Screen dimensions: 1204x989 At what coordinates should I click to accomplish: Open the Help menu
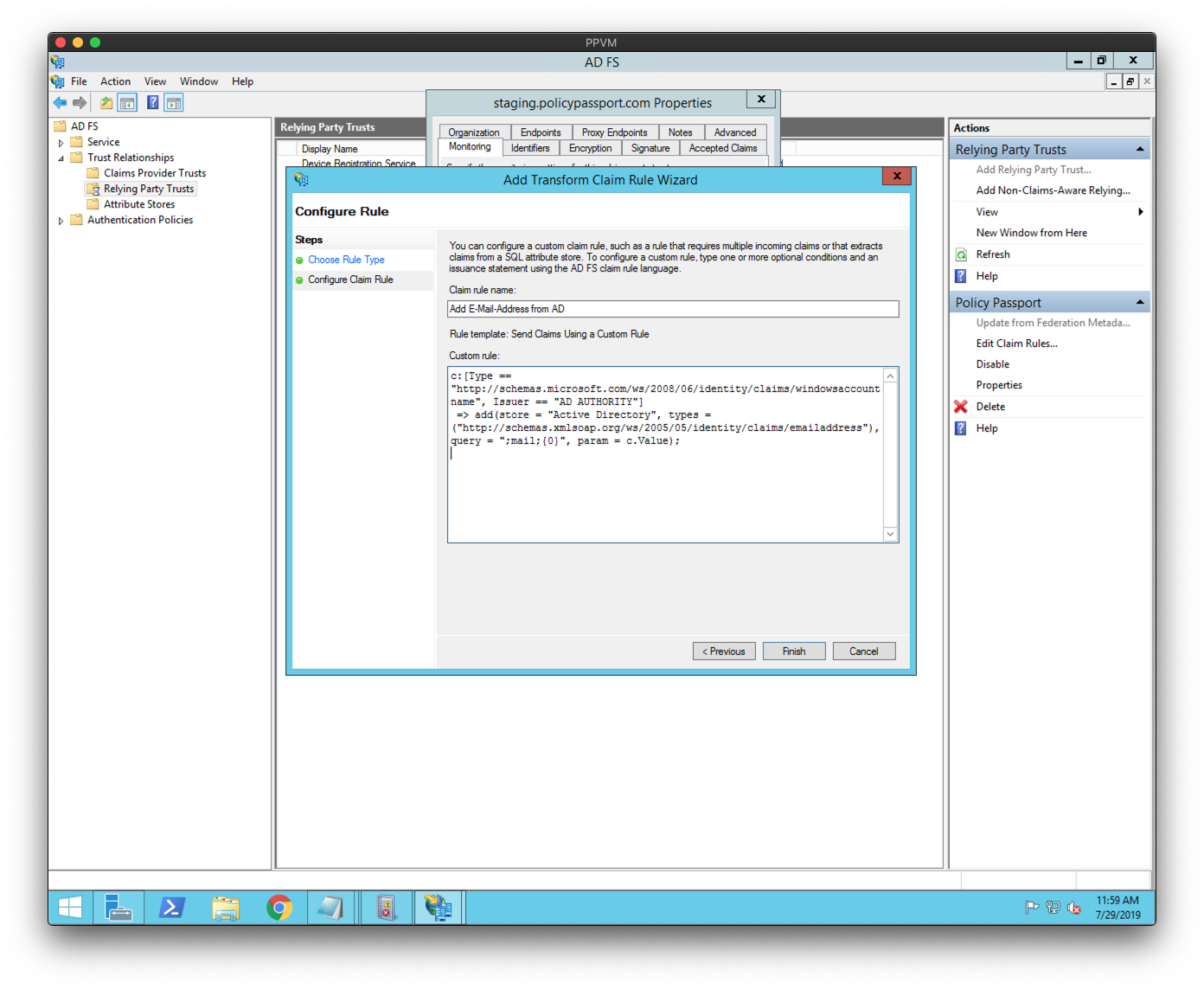242,81
